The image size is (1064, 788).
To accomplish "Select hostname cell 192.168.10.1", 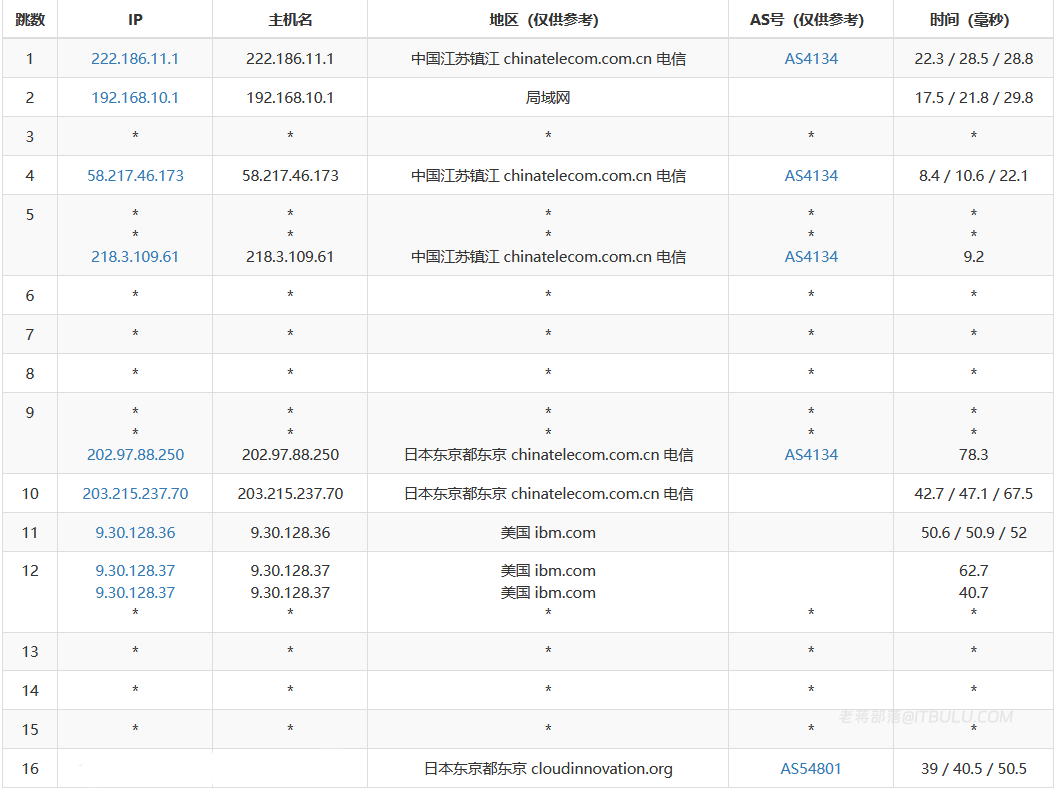I will coord(290,98).
